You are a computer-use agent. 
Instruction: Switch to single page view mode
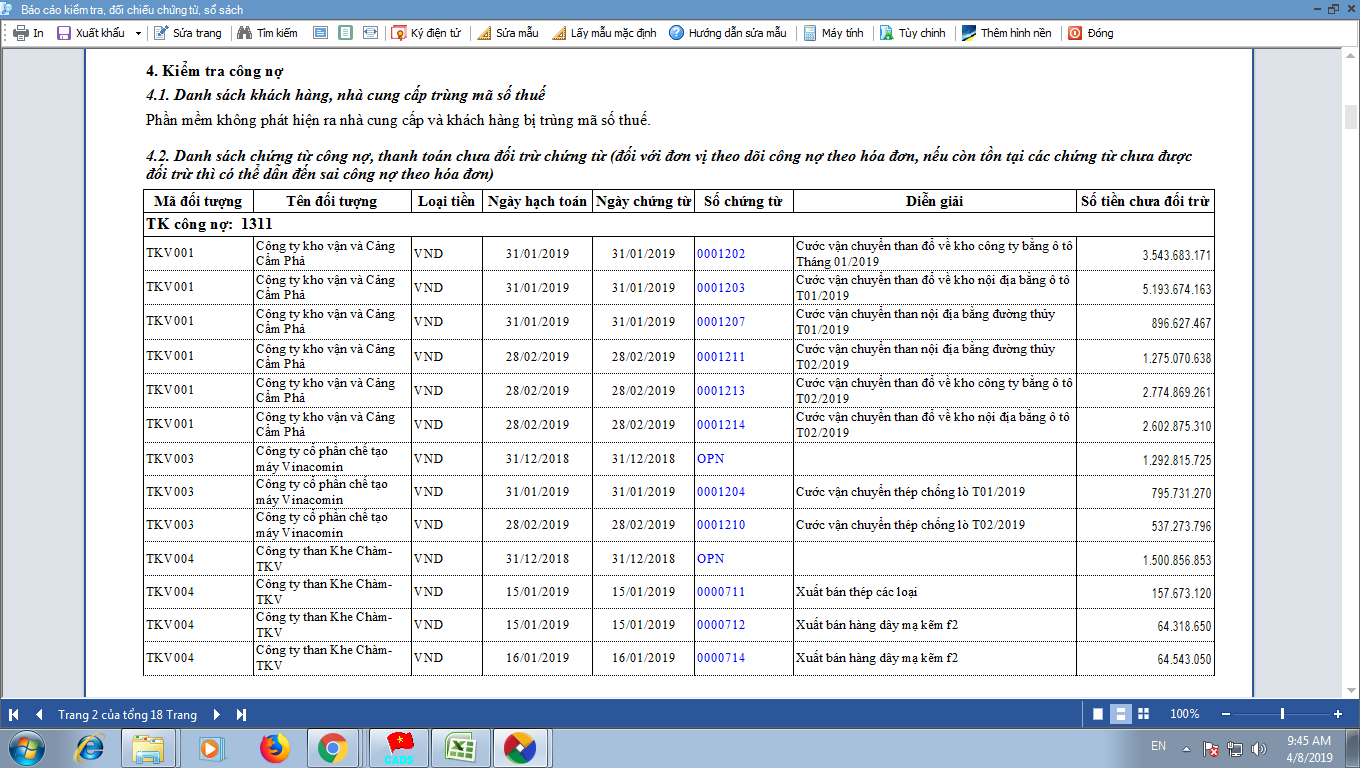click(x=1098, y=714)
